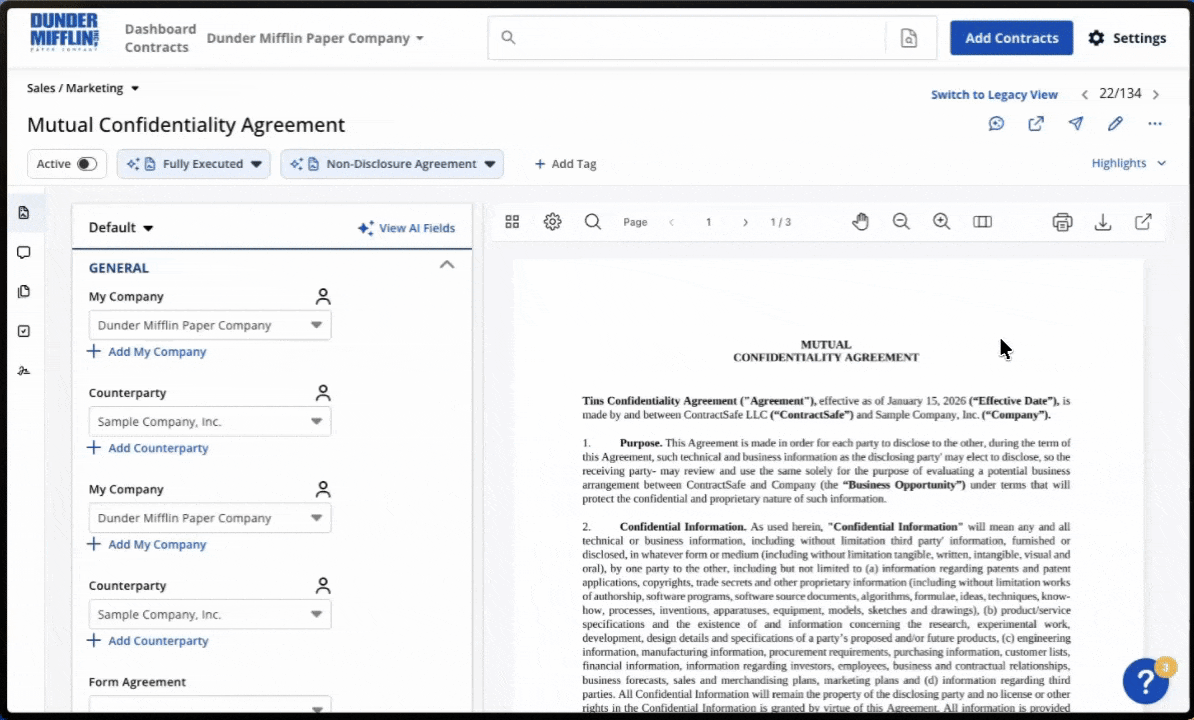Open the thumbnail grid view

point(512,222)
